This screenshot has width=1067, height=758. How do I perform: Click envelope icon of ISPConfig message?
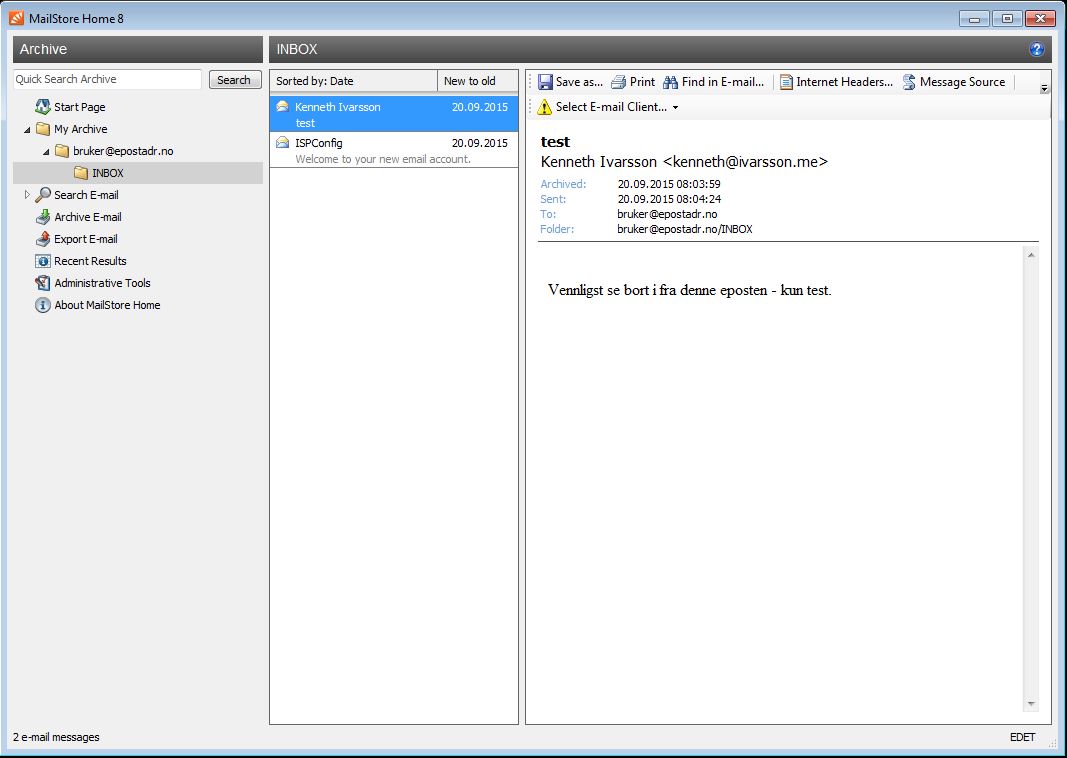click(x=282, y=142)
